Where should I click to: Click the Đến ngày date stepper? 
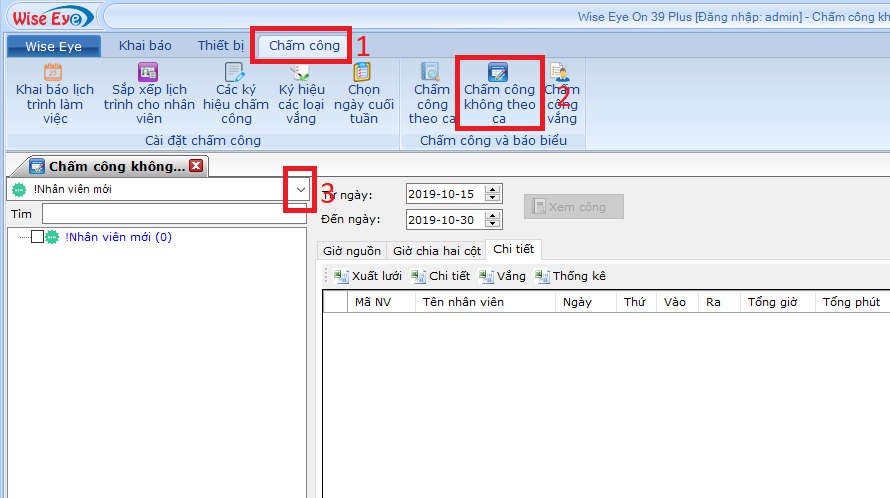[492, 219]
